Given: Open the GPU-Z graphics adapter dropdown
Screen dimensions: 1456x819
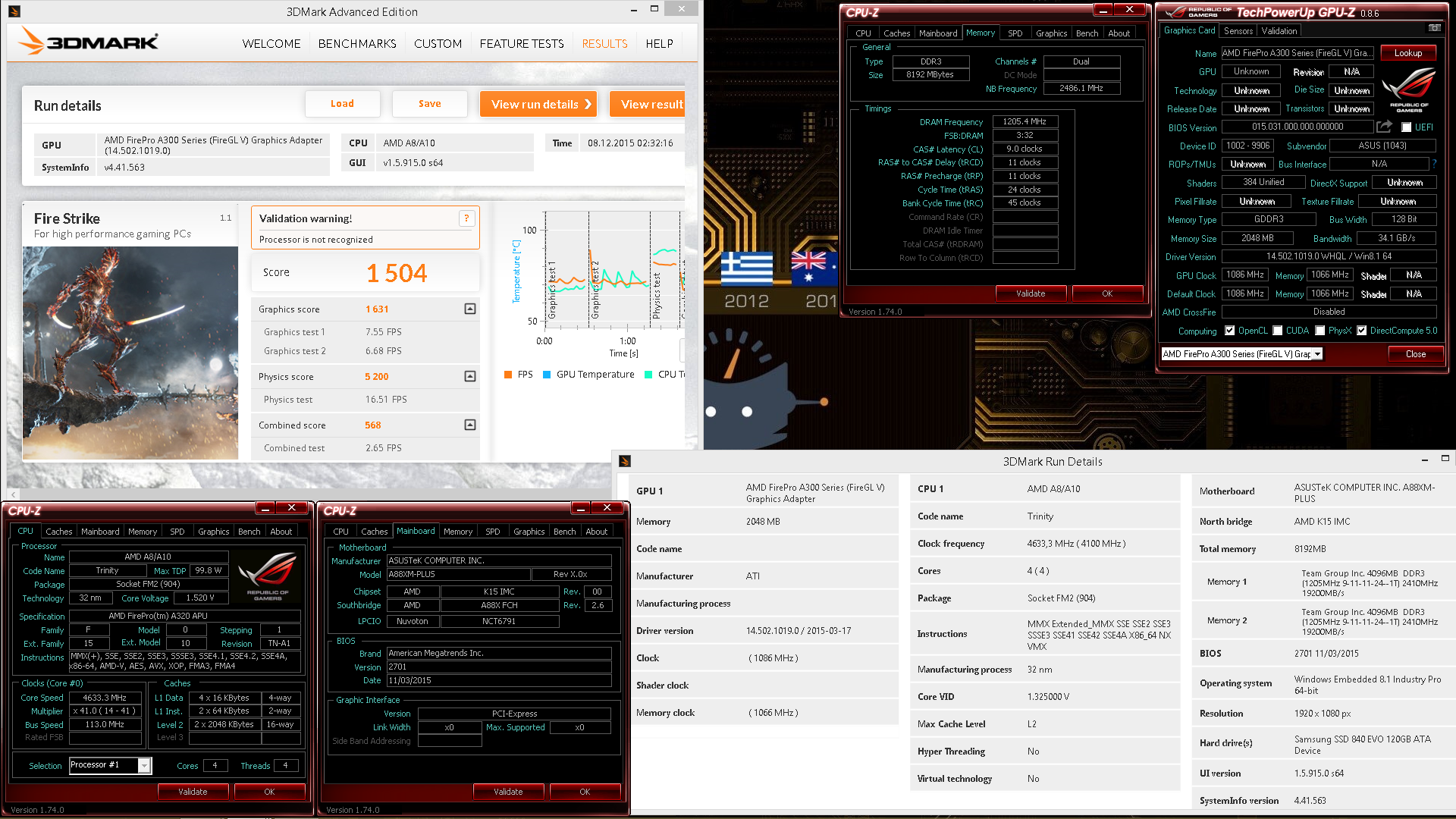Looking at the screenshot, I should tap(1317, 354).
